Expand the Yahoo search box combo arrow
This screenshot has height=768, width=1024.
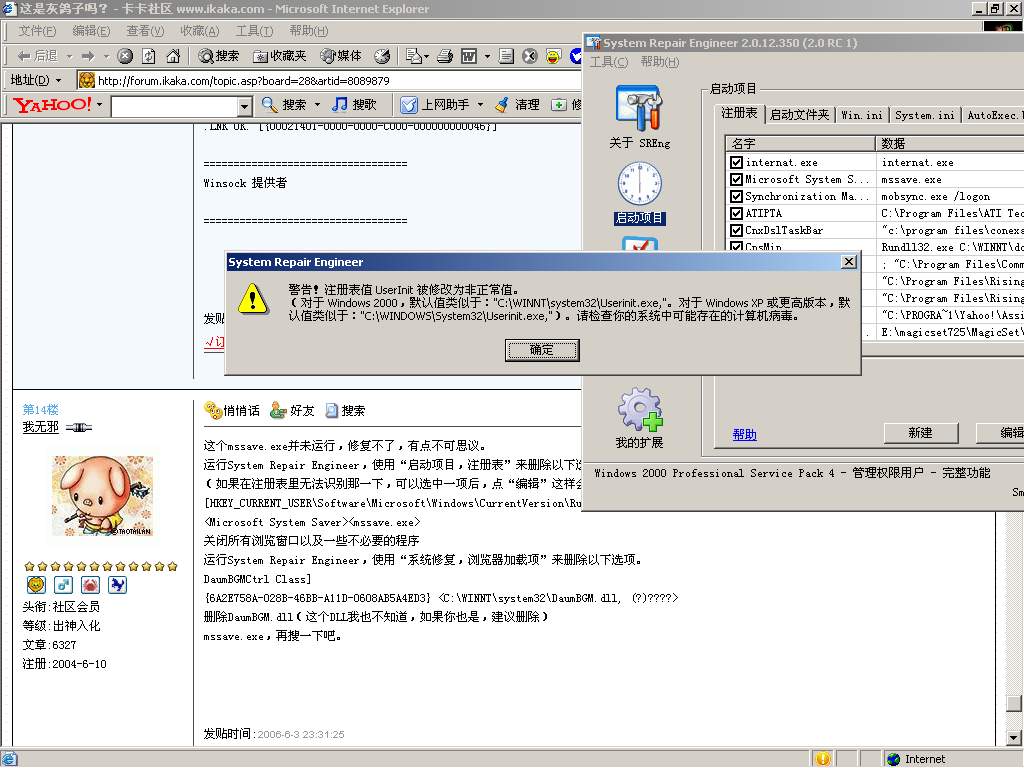[x=244, y=106]
